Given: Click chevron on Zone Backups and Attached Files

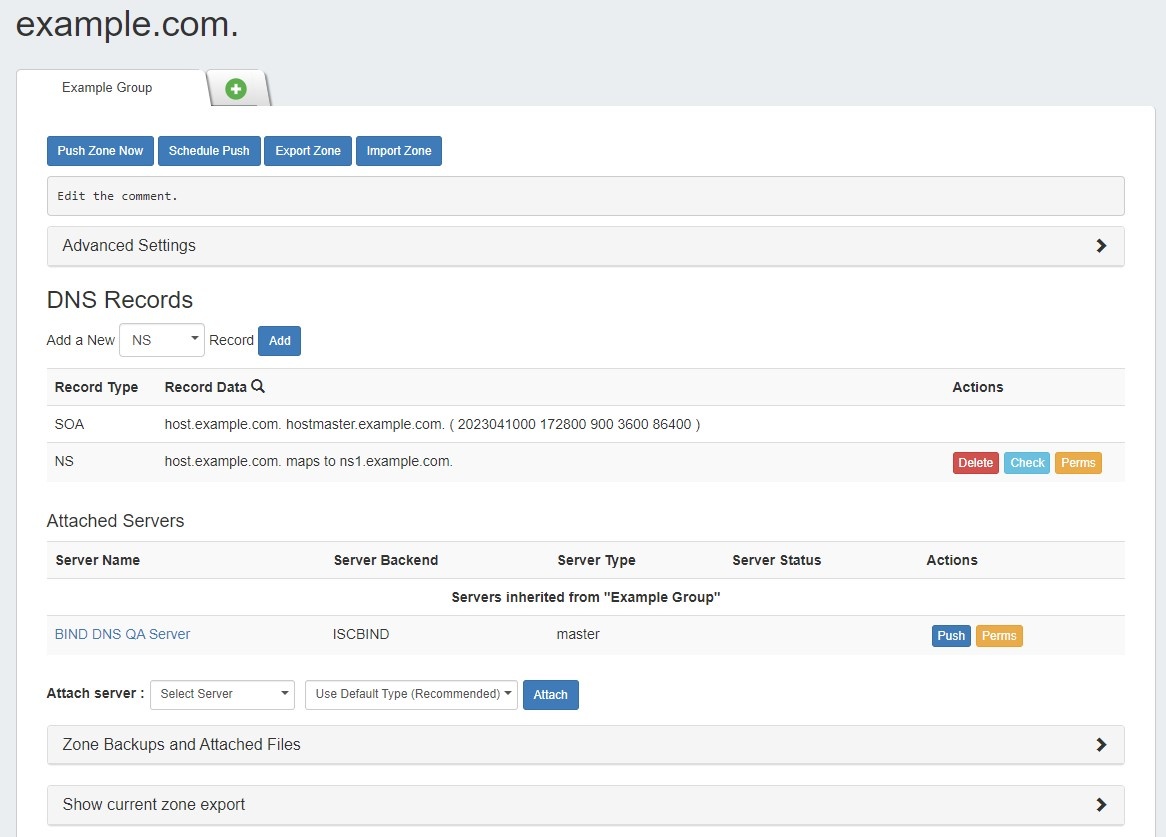Looking at the screenshot, I should (x=1101, y=745).
